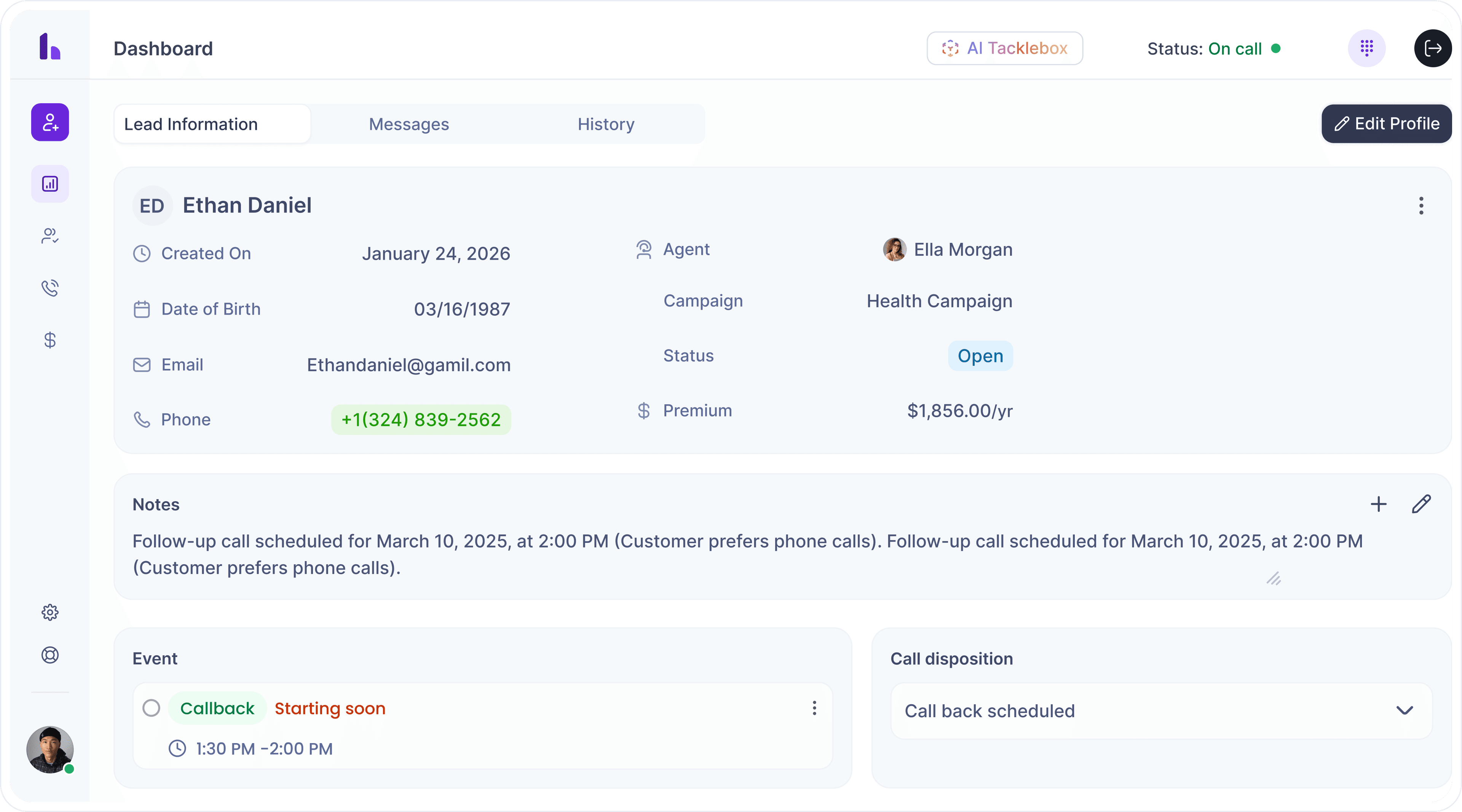Open help via the lifebuoy sidebar icon
The width and height of the screenshot is (1462, 812).
[50, 656]
